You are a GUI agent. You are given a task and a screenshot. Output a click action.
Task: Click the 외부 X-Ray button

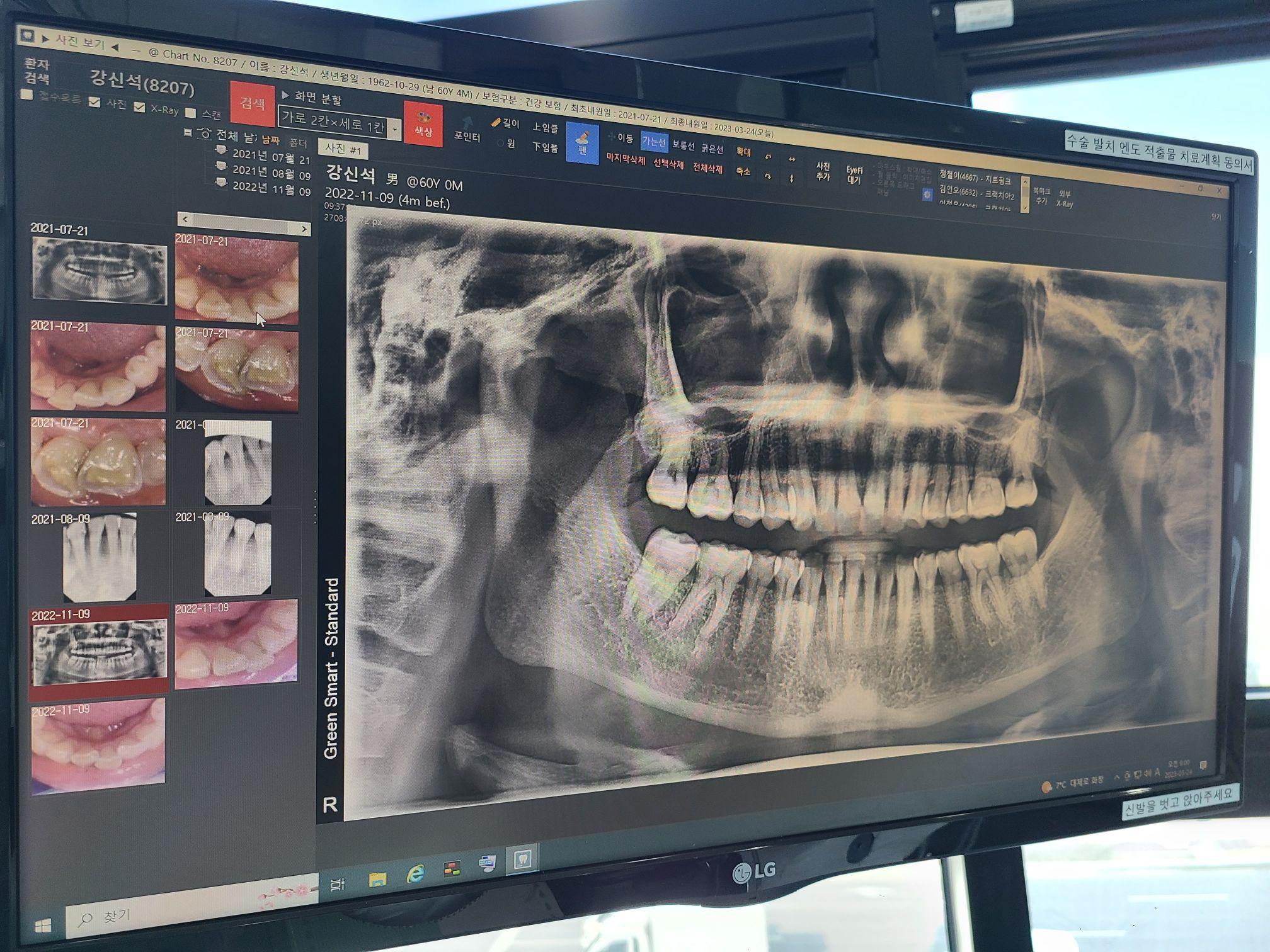[1065, 199]
